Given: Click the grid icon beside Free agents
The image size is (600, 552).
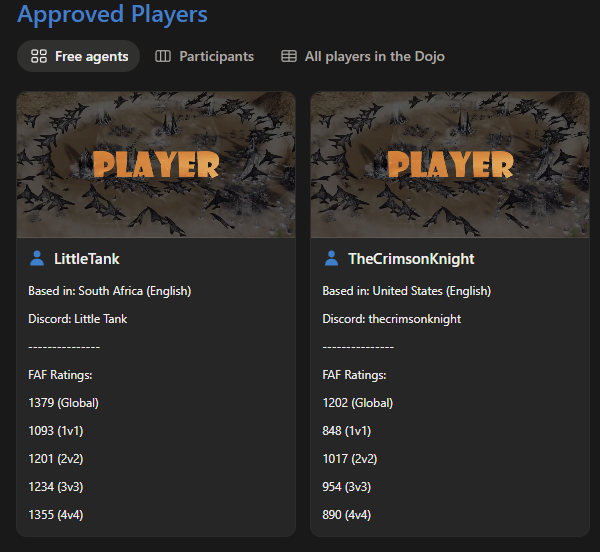Looking at the screenshot, I should (x=39, y=56).
